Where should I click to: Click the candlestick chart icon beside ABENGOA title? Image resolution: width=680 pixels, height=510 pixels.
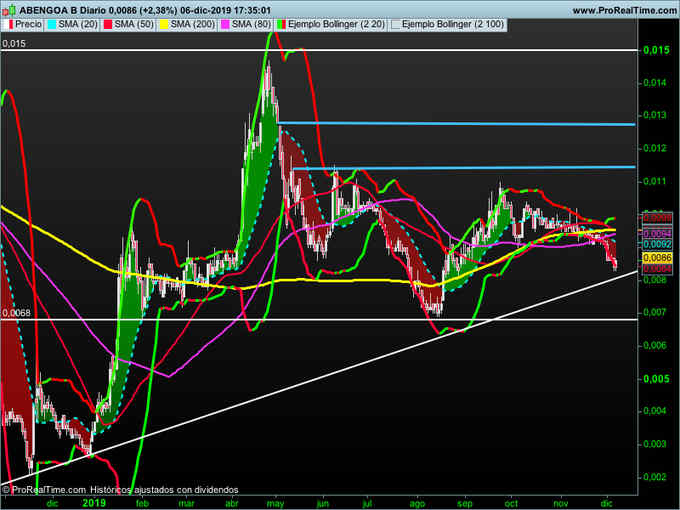9,10
